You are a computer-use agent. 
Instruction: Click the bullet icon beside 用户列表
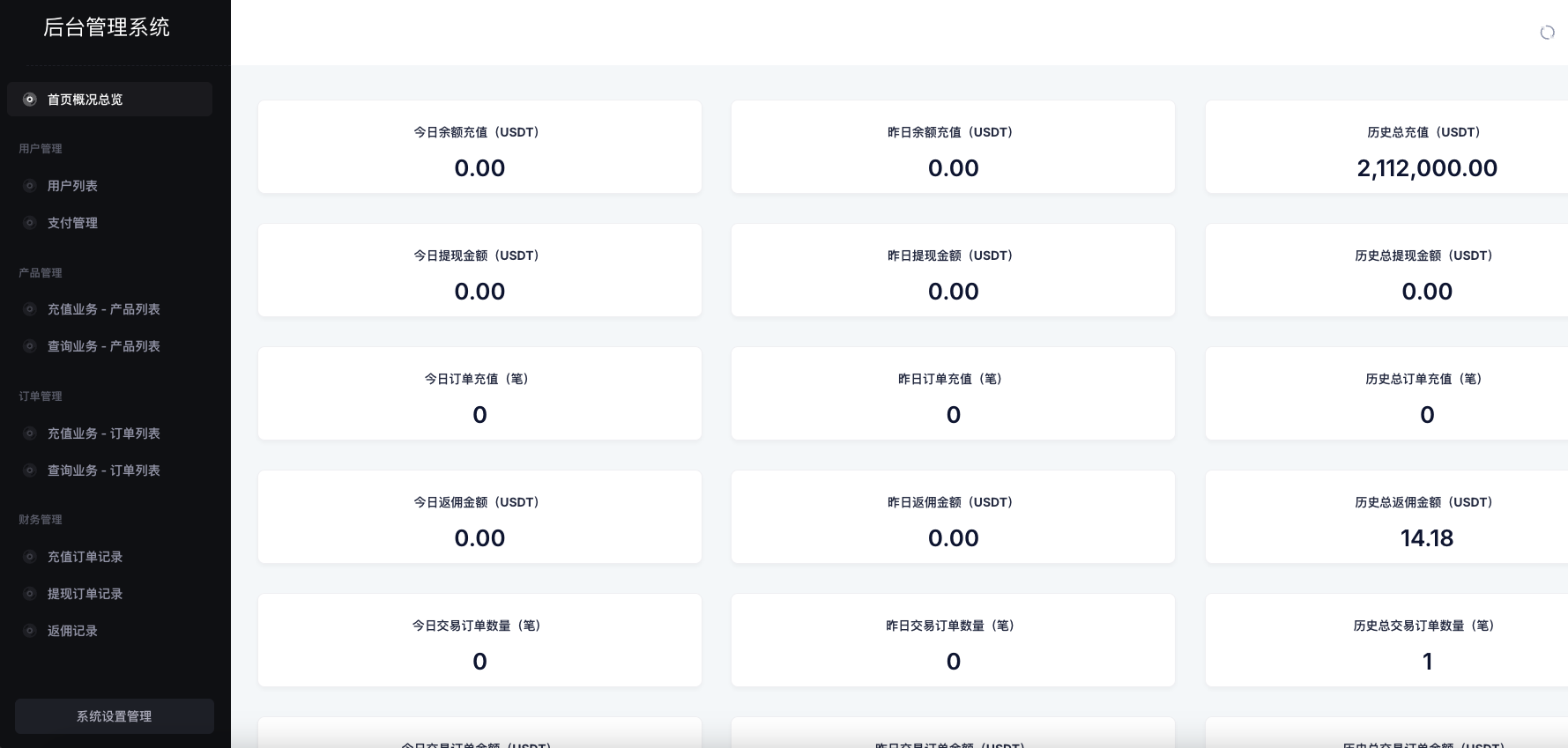pos(29,186)
